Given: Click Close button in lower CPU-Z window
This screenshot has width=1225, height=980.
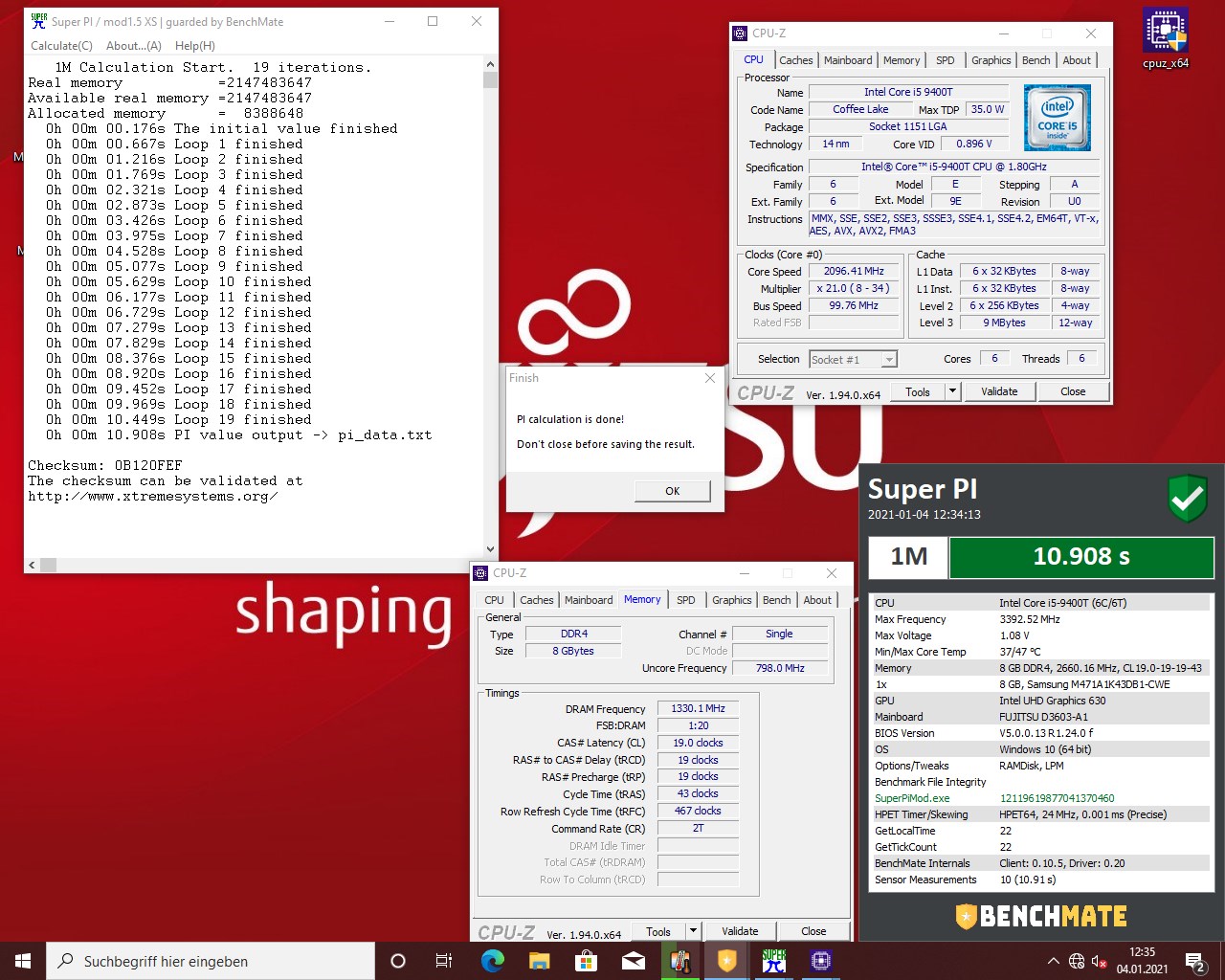Looking at the screenshot, I should [x=813, y=931].
